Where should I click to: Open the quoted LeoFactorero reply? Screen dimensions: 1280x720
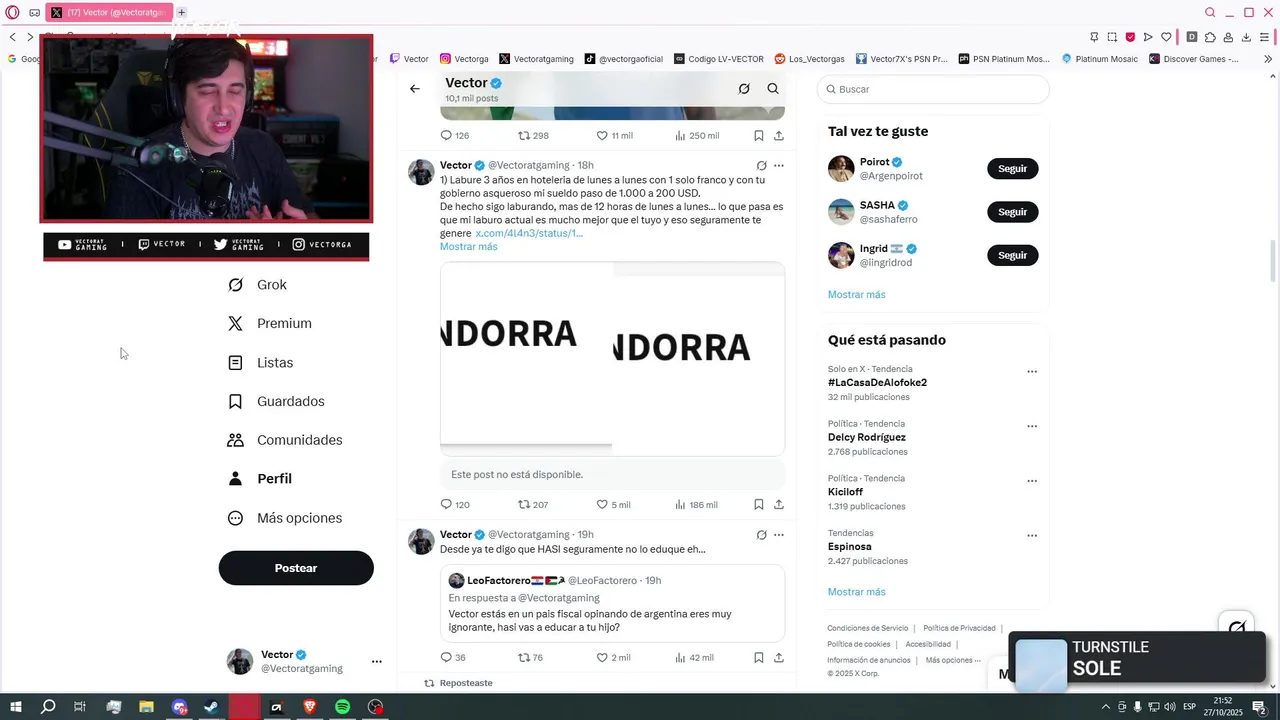coord(612,603)
